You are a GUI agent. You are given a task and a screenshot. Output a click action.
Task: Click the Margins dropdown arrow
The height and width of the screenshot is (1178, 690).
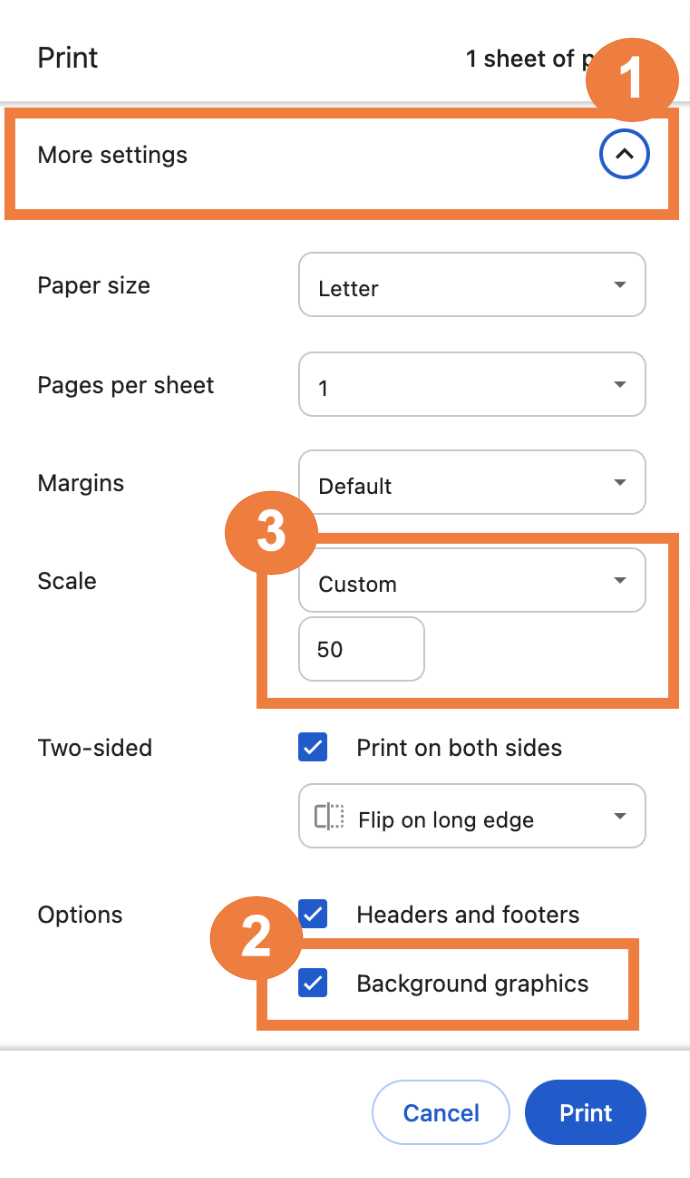click(x=620, y=484)
